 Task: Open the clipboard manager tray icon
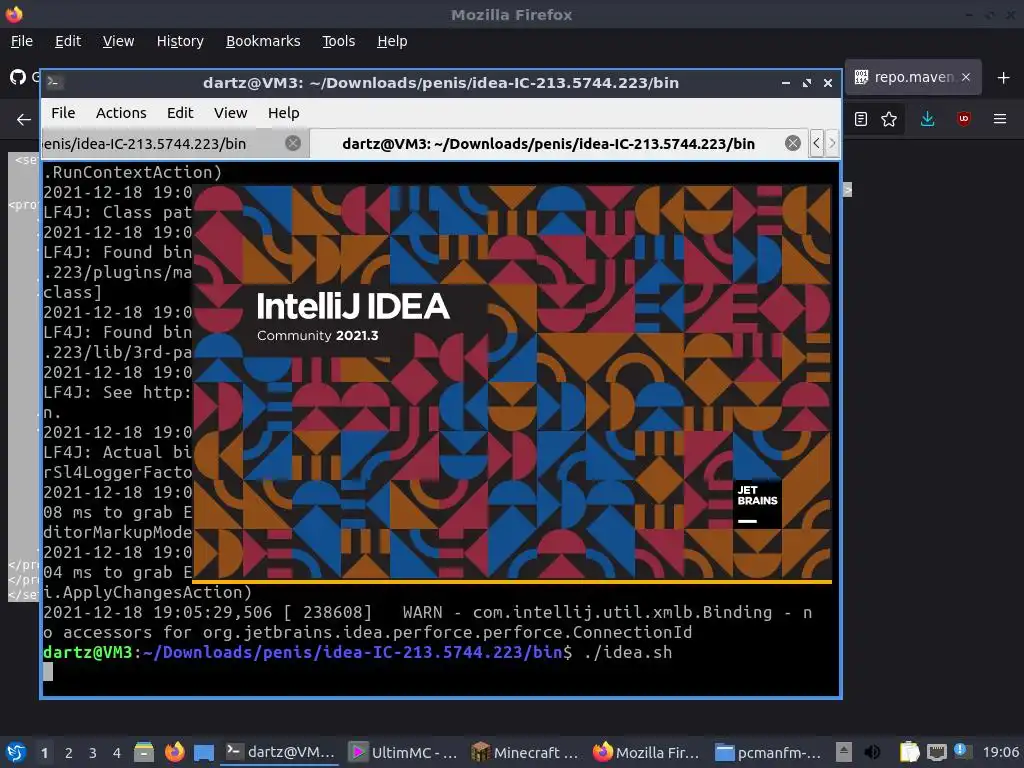click(909, 752)
